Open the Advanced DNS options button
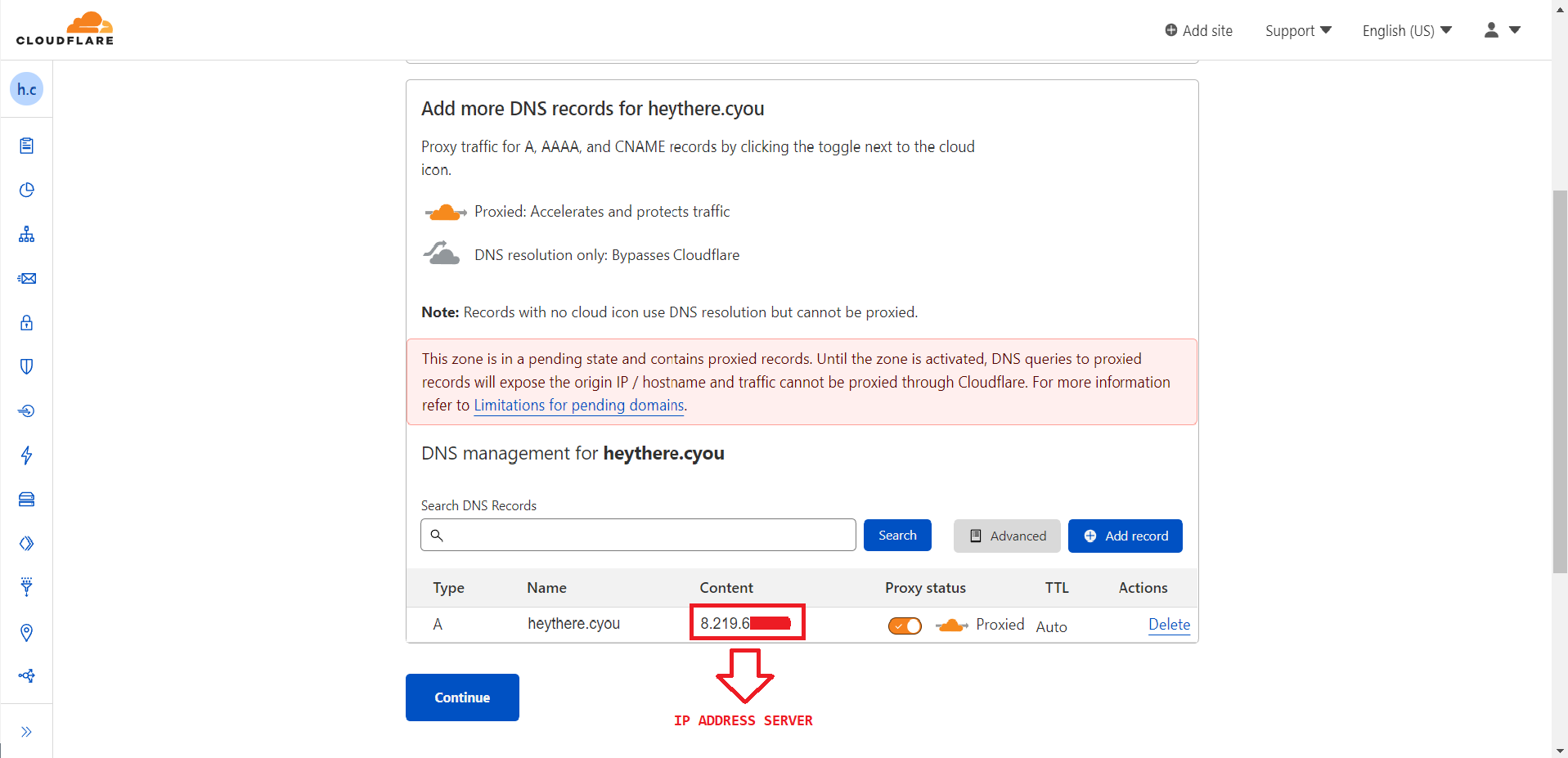The height and width of the screenshot is (758, 1568). coord(1007,536)
